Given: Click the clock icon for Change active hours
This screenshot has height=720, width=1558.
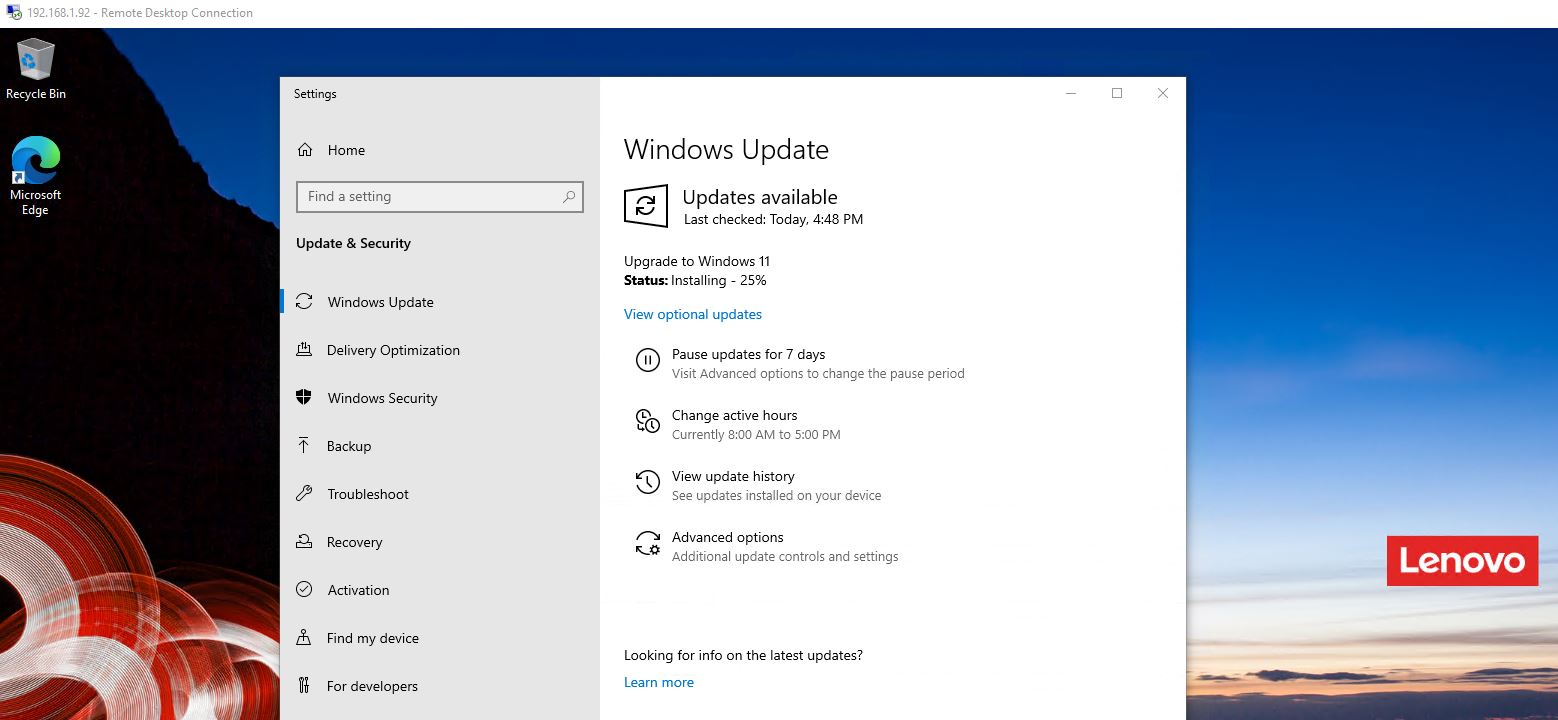Looking at the screenshot, I should 647,422.
